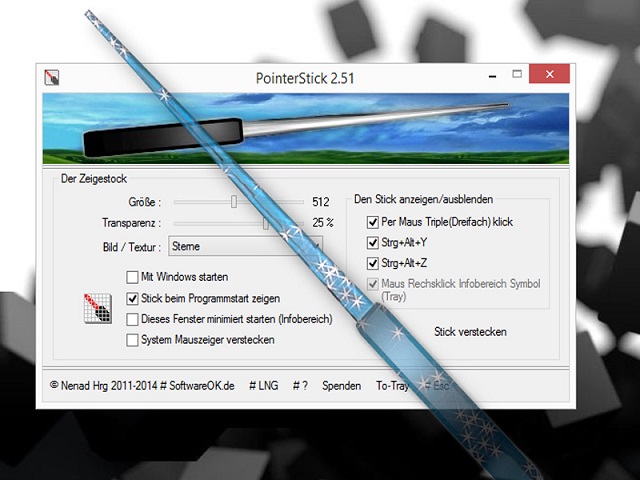Viewport: 640px width, 480px height.
Task: Open the # LNG language menu
Action: click(x=264, y=386)
